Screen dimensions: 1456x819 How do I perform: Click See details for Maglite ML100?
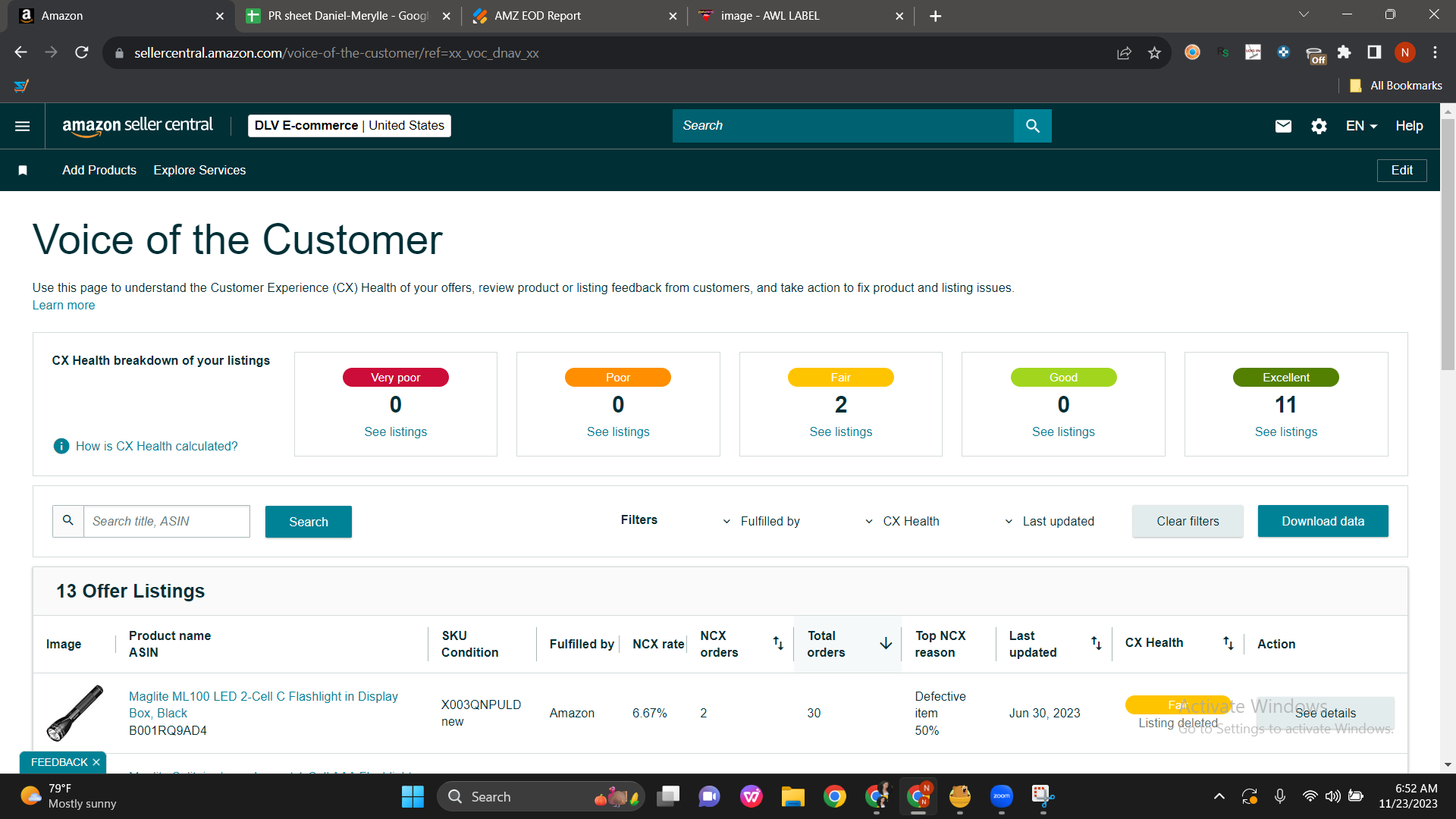(1325, 713)
